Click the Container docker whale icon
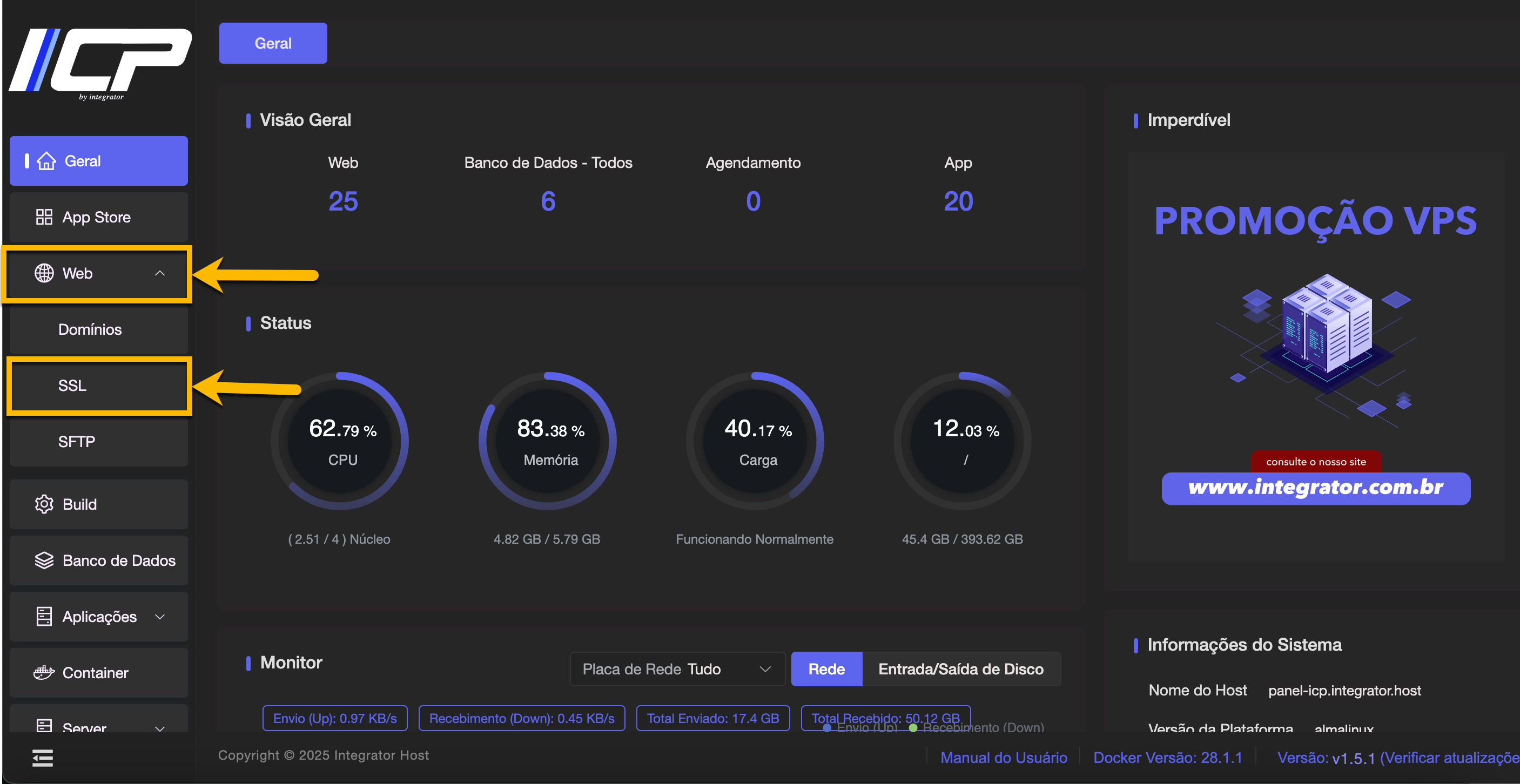The image size is (1520, 784). tap(44, 673)
